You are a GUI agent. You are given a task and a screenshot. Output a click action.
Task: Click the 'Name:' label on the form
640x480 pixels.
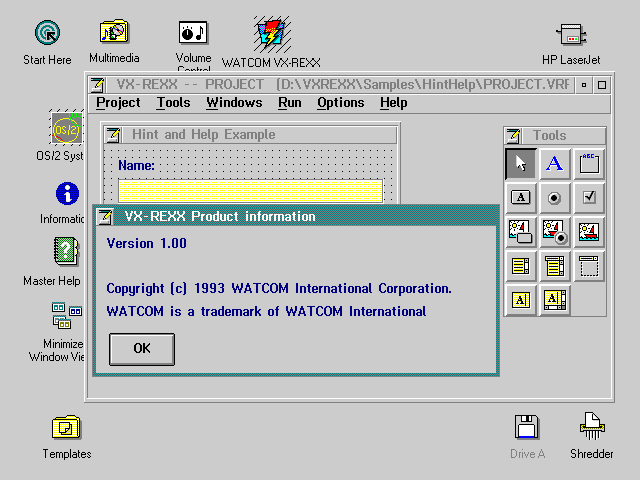click(136, 166)
